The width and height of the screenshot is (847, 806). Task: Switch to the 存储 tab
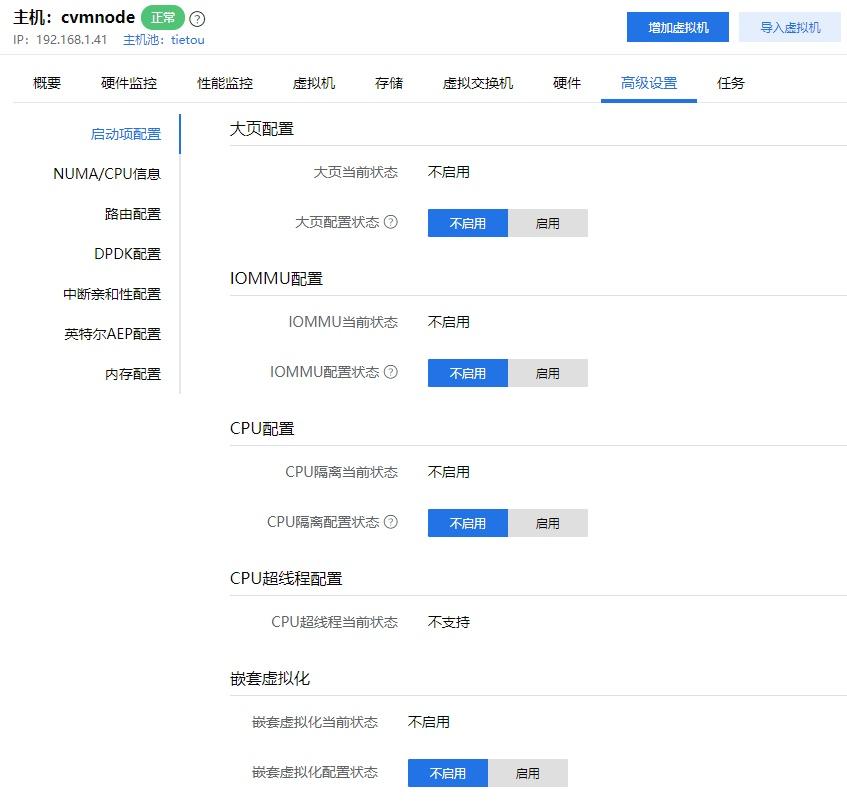(388, 84)
